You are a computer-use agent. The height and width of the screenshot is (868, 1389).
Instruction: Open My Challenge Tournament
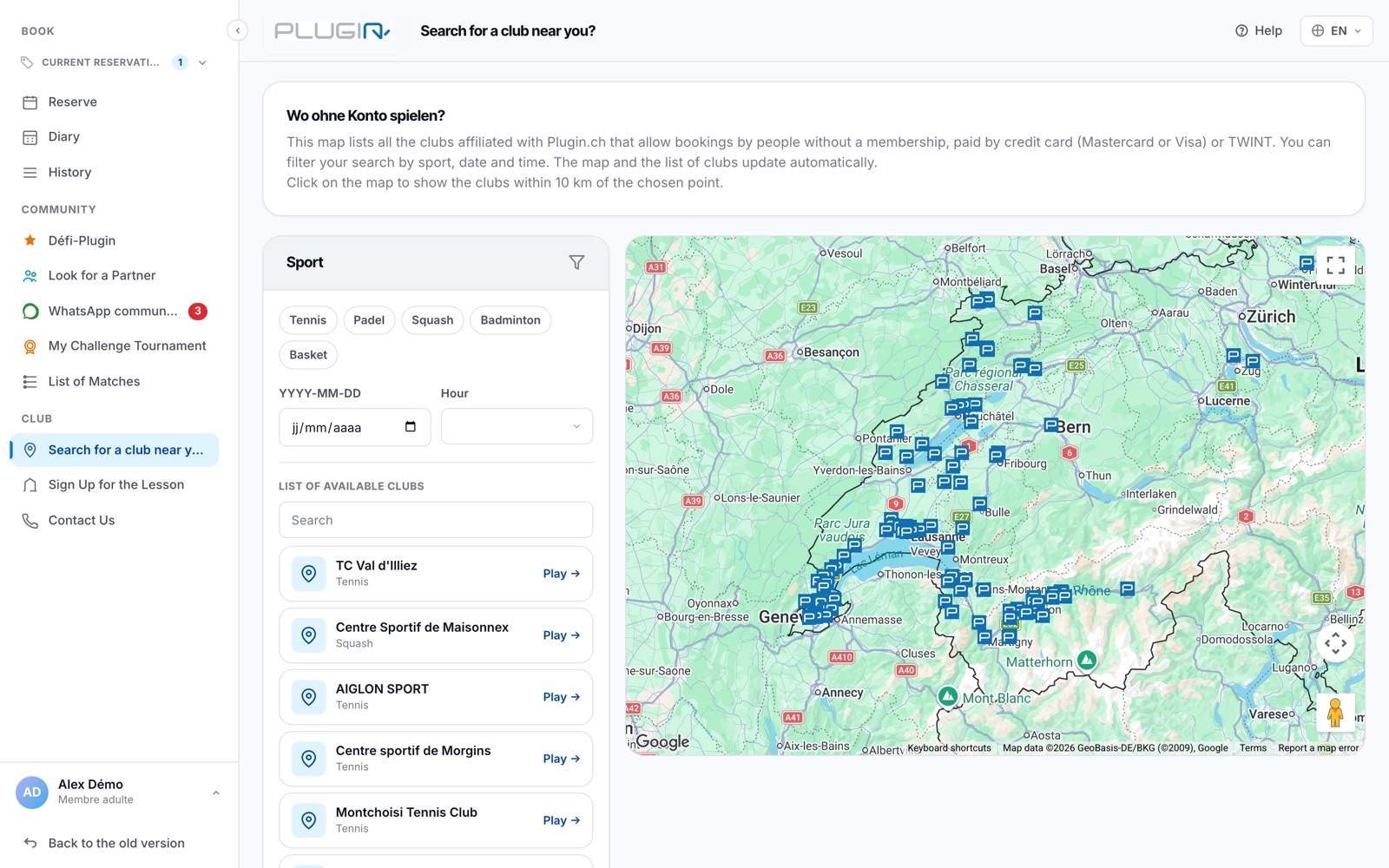[x=115, y=345]
